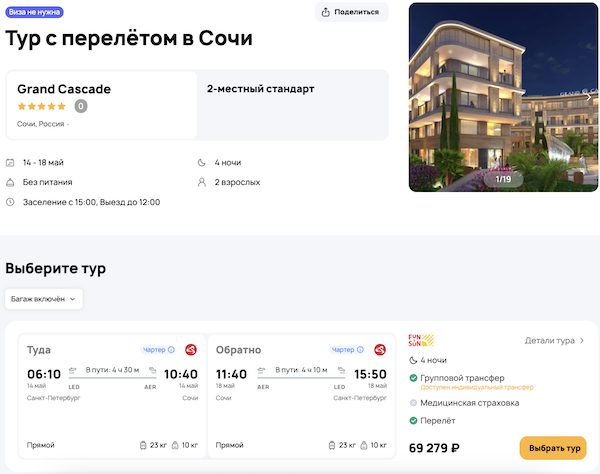Select the Grand Cascade hotel card
The width and height of the screenshot is (600, 474).
(x=102, y=104)
